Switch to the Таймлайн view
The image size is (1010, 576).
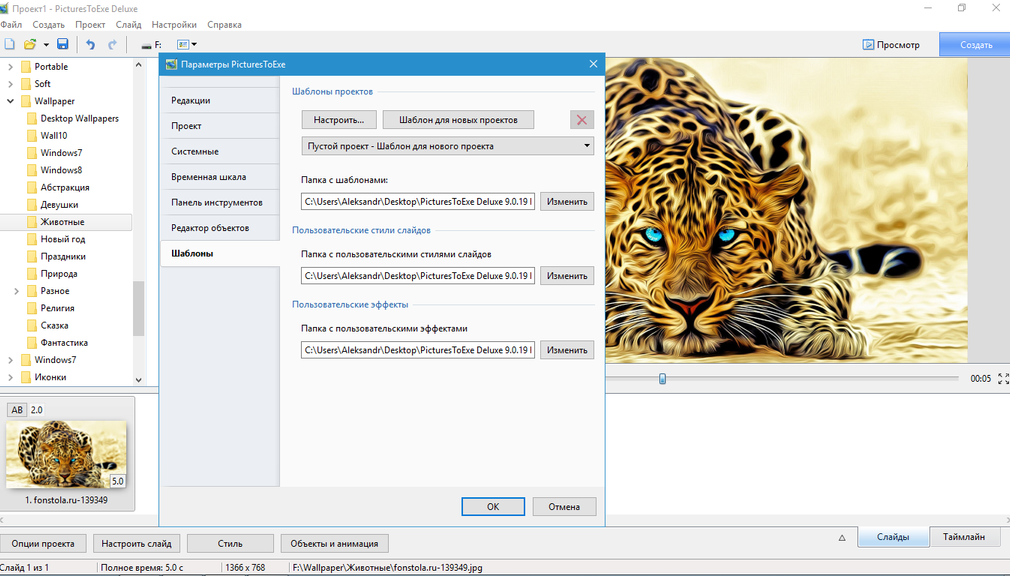click(x=964, y=537)
